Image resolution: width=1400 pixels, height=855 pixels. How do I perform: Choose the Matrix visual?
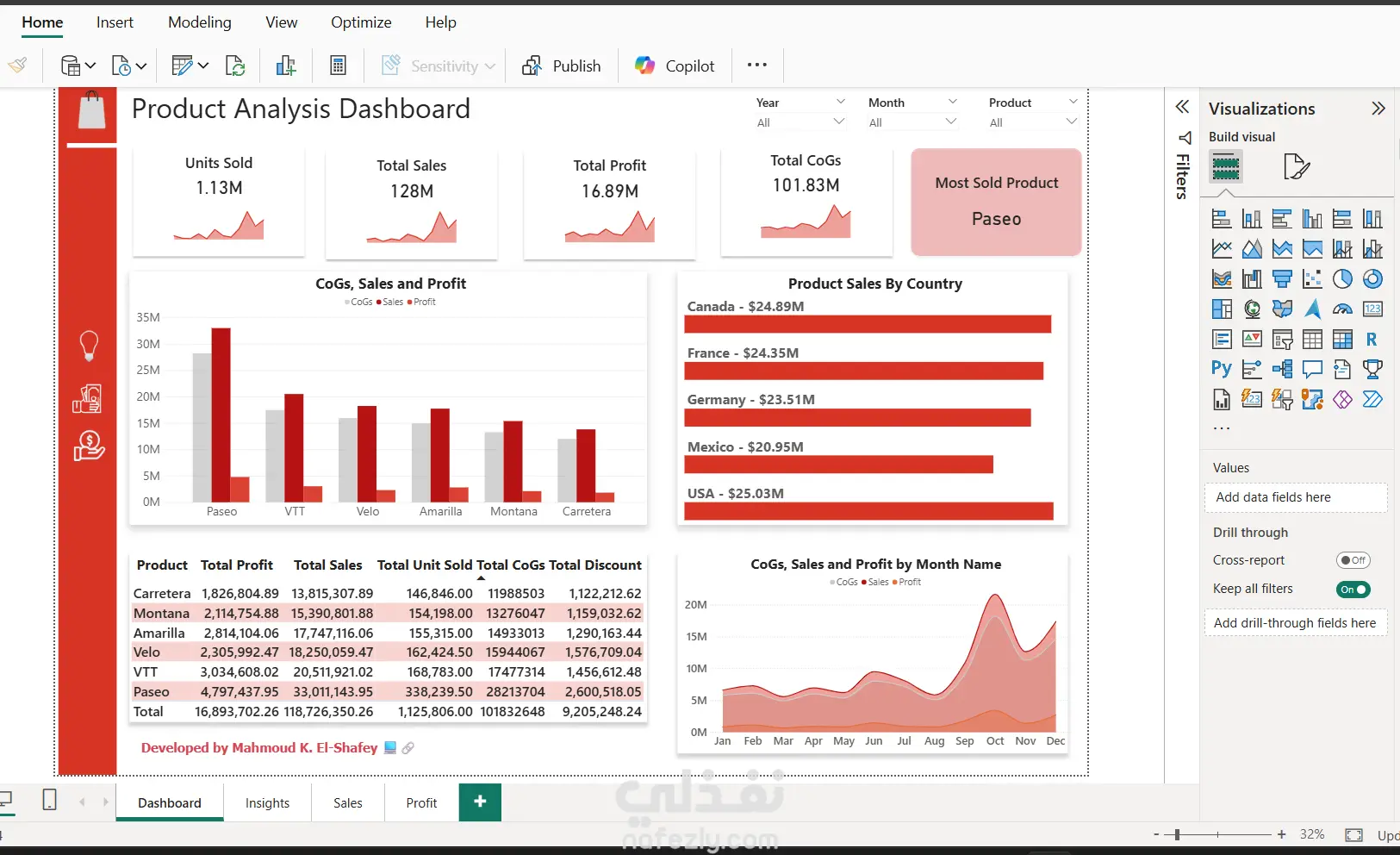(x=1342, y=340)
